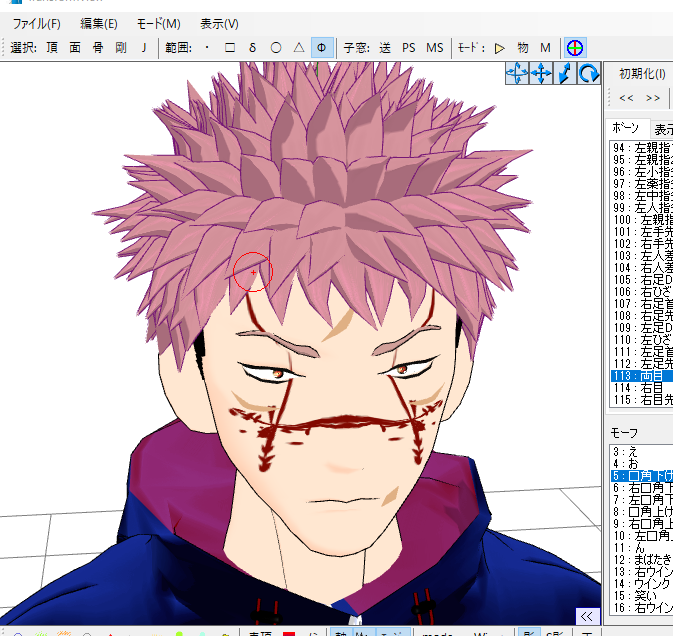Toggle vertex selection 頂
This screenshot has height=636, width=673.
coord(52,48)
